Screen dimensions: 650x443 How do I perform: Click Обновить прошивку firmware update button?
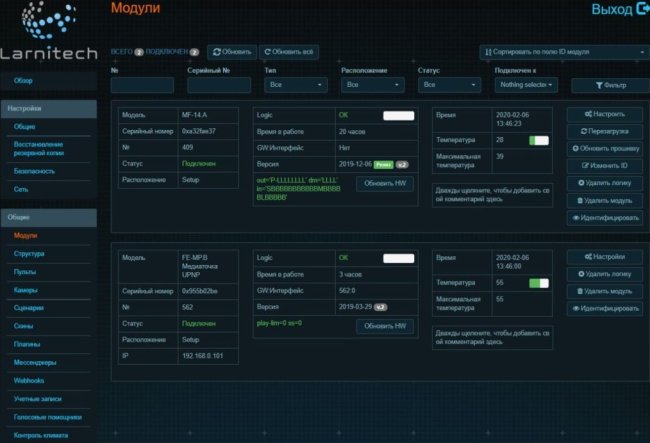point(604,149)
